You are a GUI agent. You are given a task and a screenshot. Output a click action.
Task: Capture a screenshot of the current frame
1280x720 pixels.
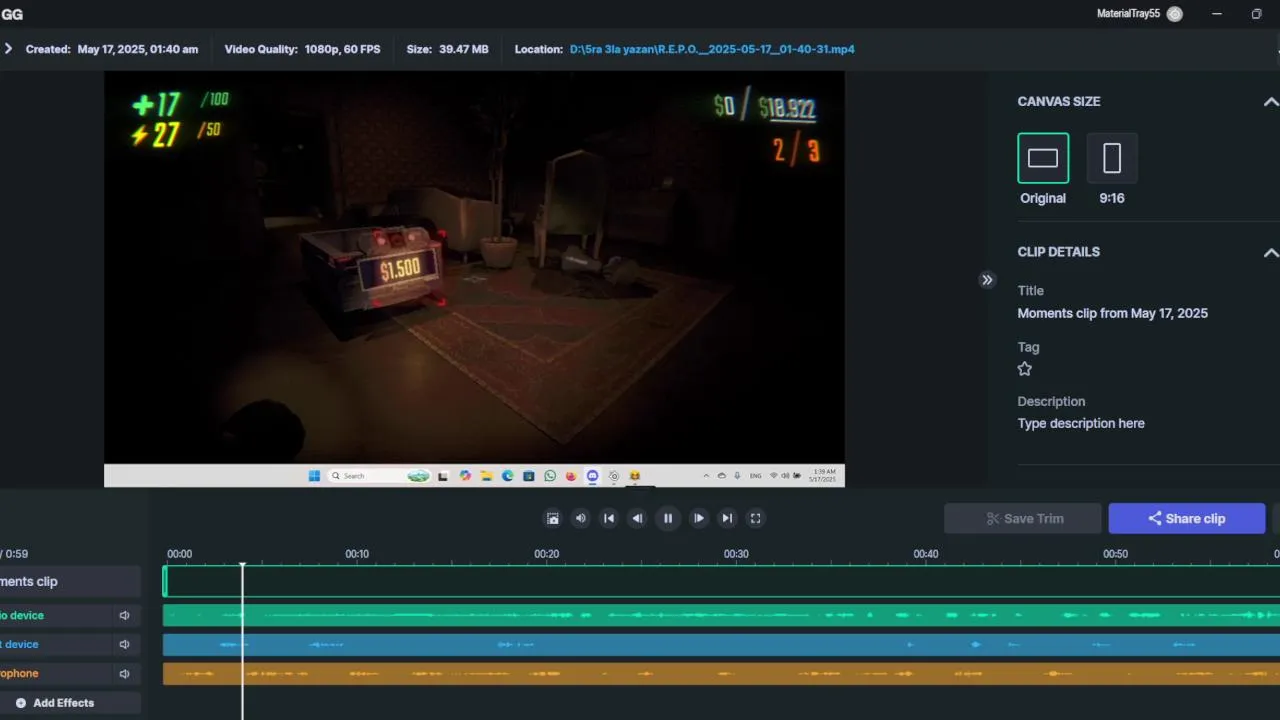552,518
